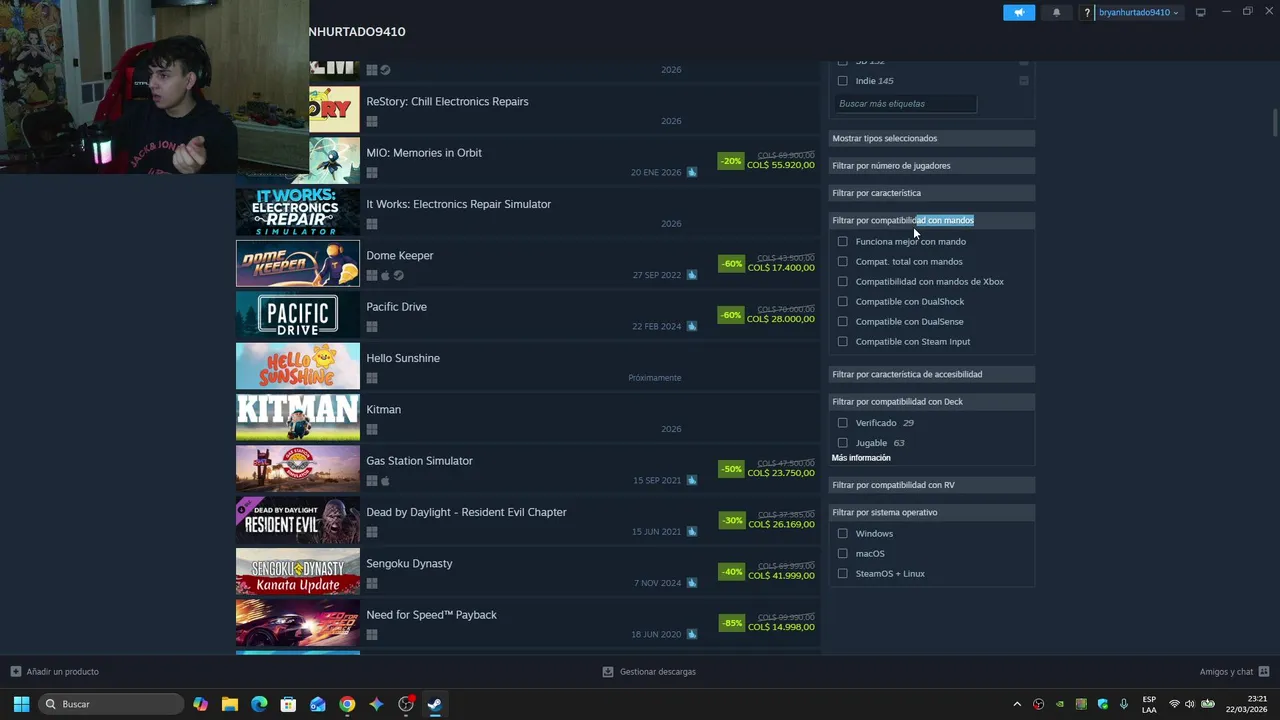
Task: Click the Windows taskbar Buscar search box
Action: [112, 704]
